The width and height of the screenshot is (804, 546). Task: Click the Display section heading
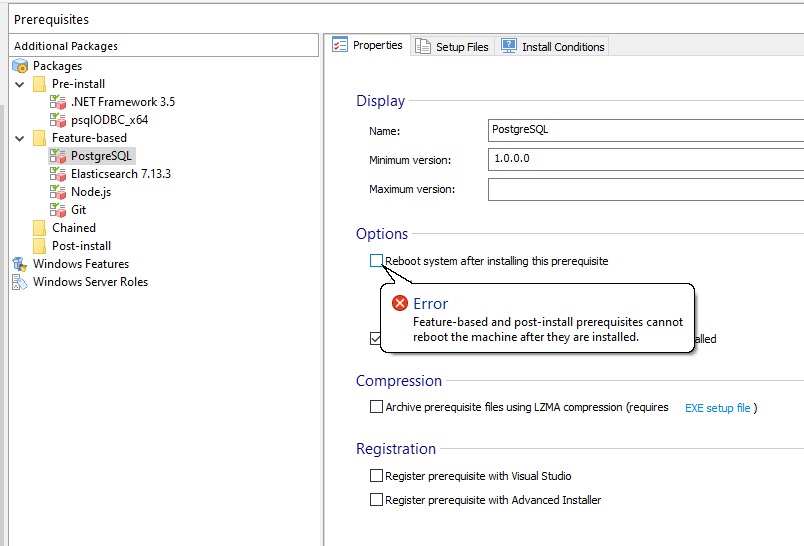[380, 100]
